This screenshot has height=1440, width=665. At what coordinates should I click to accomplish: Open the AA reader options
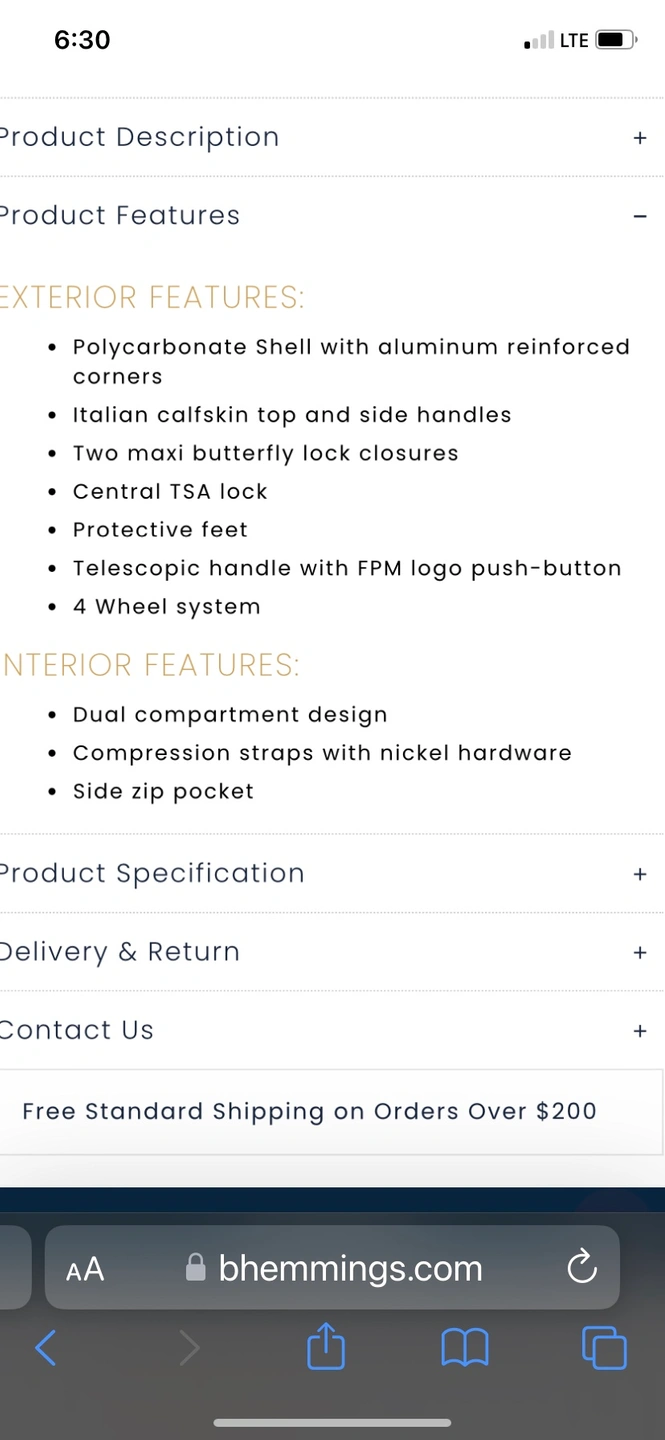coord(85,1270)
